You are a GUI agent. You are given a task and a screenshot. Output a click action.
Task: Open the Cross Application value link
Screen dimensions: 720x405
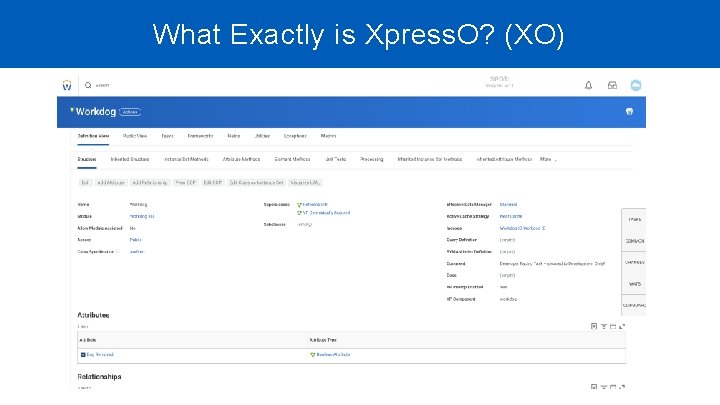[137, 252]
